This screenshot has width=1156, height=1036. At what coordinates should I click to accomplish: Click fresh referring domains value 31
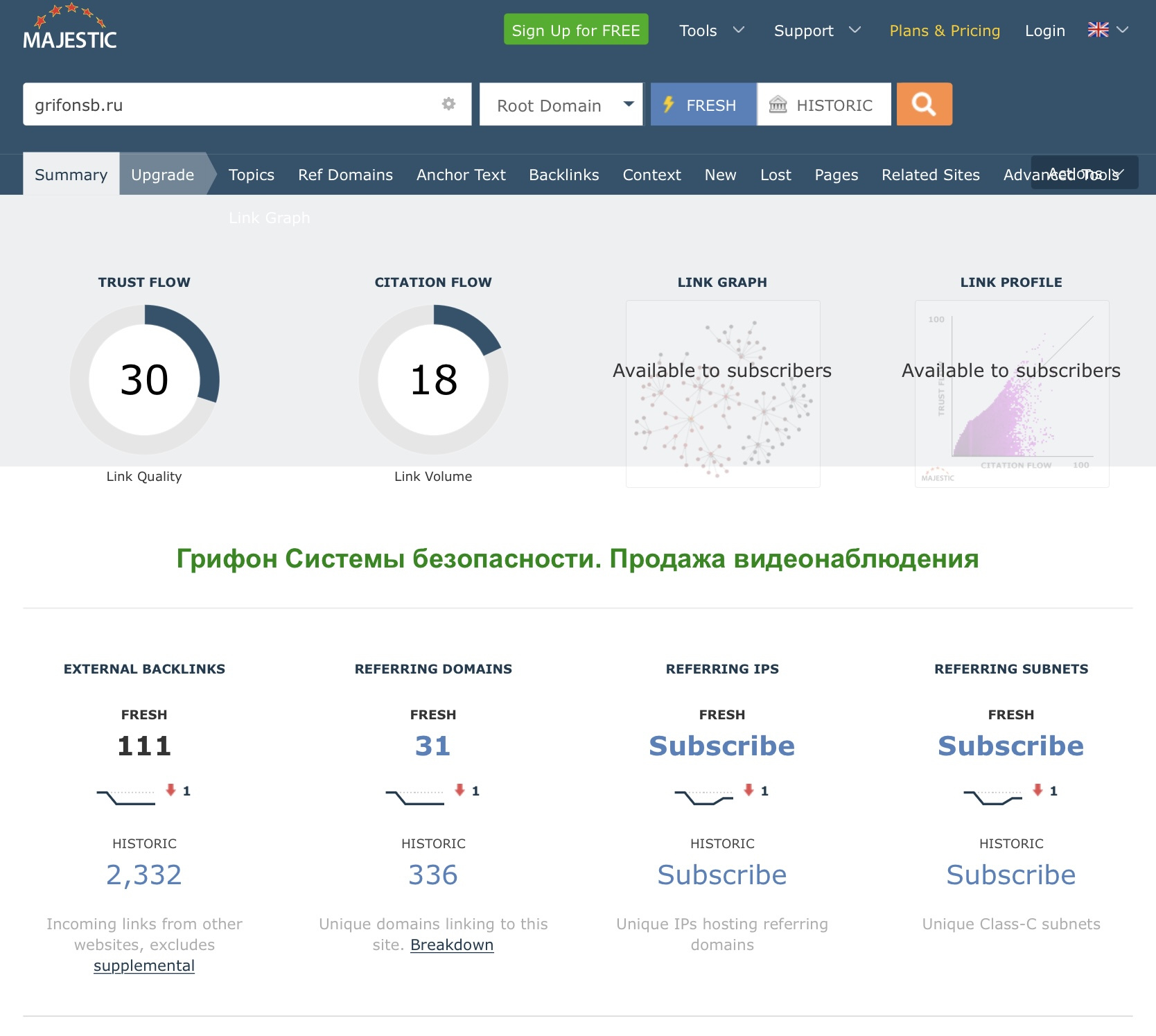[x=433, y=746]
